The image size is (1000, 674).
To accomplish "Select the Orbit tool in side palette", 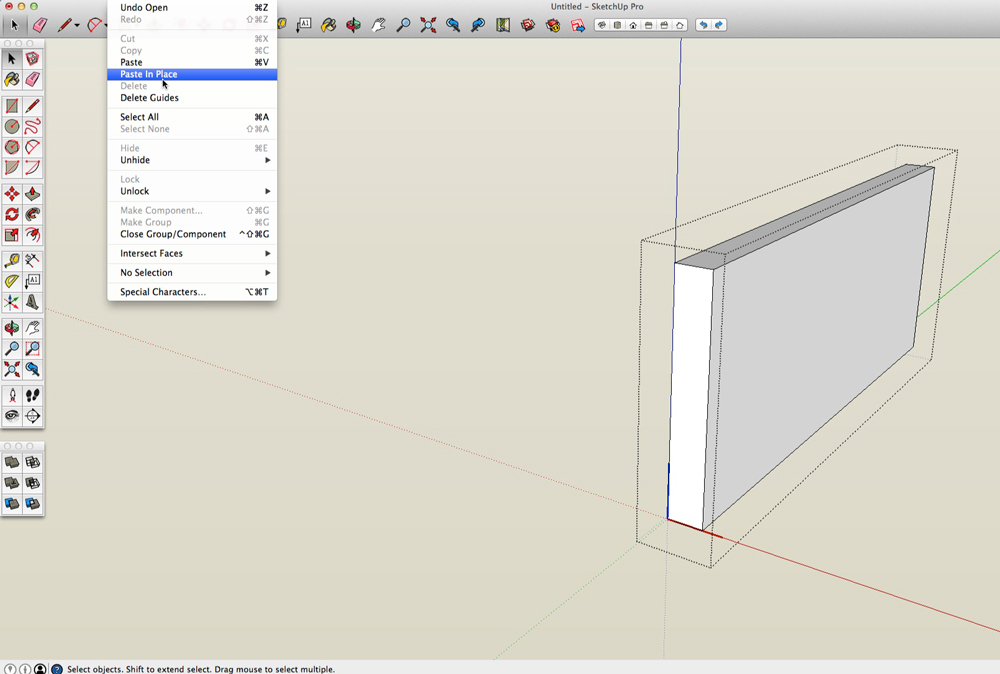I will click(x=12, y=328).
